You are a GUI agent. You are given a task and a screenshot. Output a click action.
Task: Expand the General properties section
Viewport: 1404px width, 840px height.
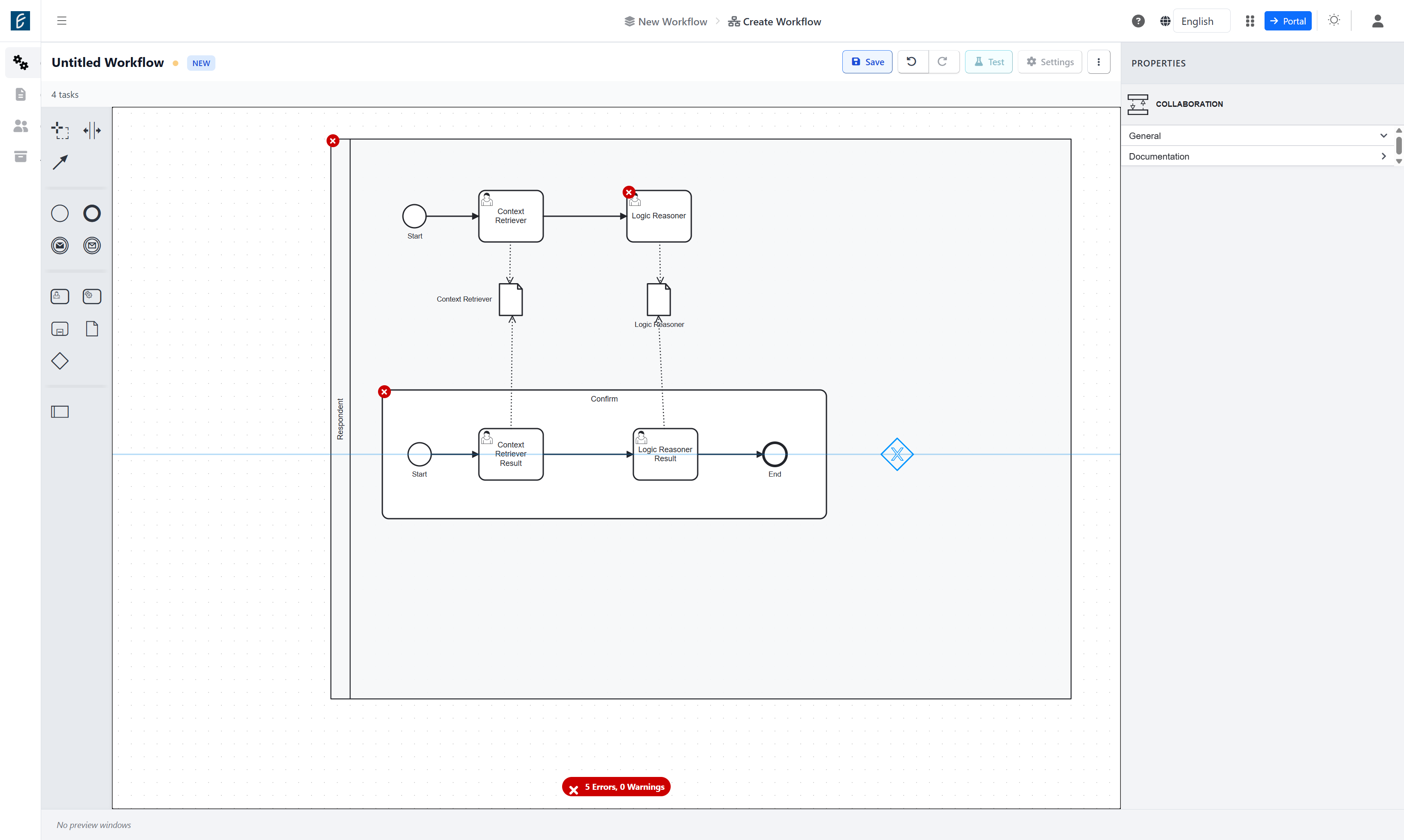click(1257, 136)
